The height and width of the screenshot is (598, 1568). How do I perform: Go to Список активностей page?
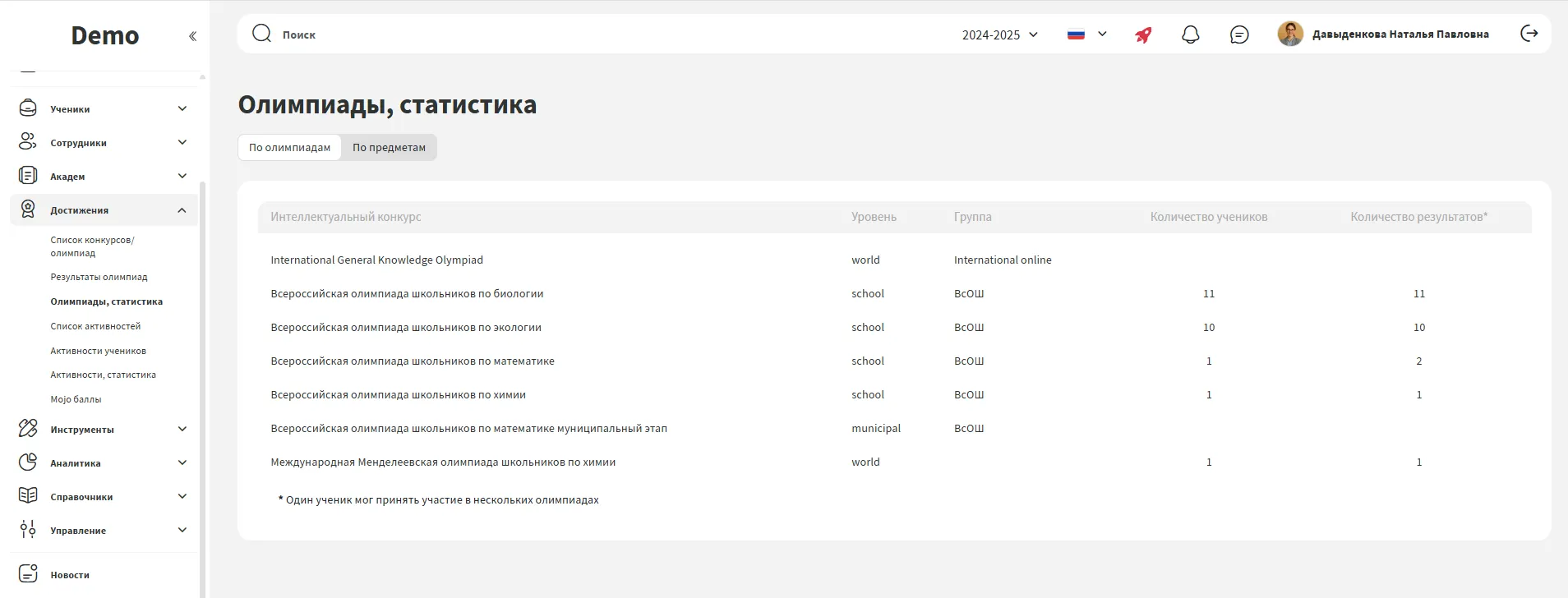pyautogui.click(x=95, y=326)
